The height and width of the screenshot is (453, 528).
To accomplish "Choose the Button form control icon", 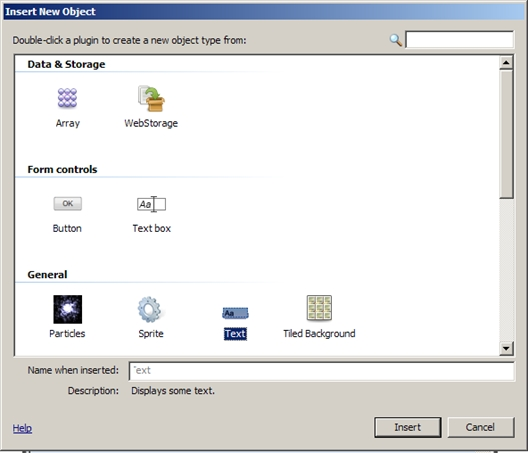I will pos(67,203).
